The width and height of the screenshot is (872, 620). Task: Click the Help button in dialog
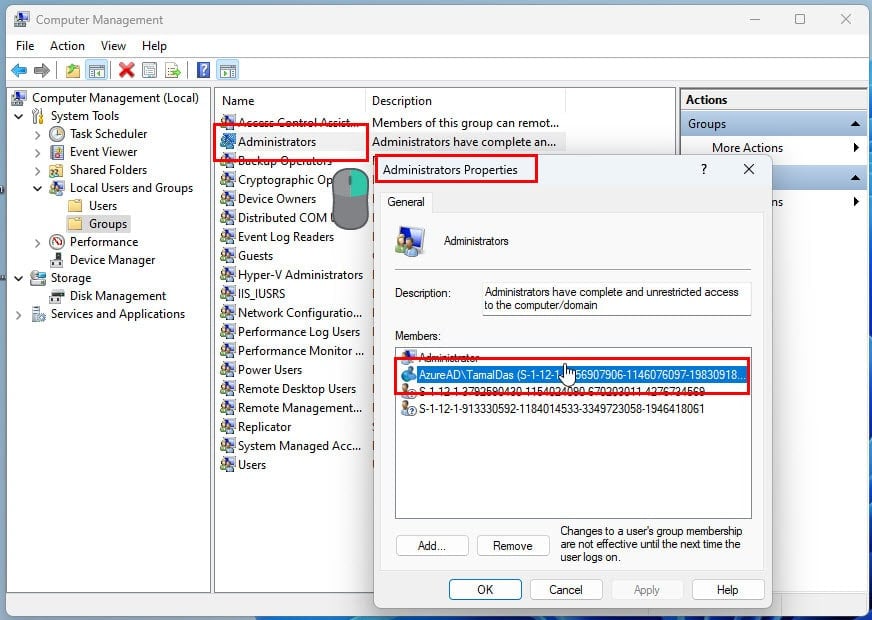tap(727, 589)
